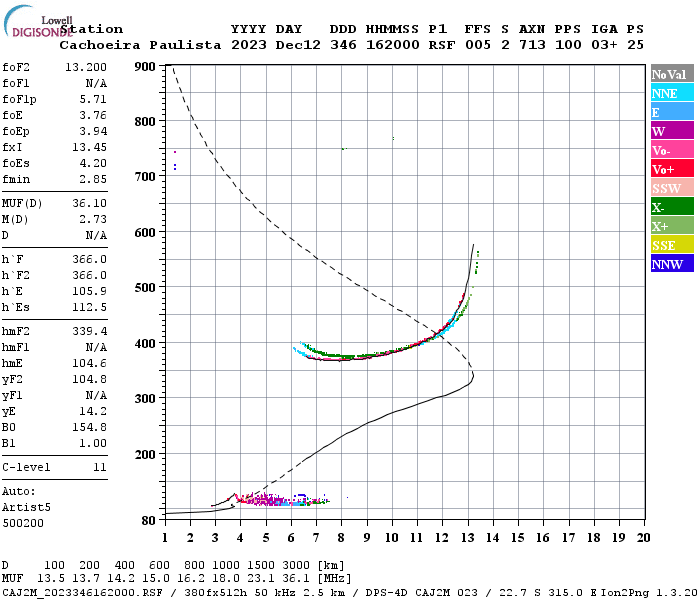Click the 3000 km distance table entry
Screen dimensions: 700x600
(x=296, y=566)
